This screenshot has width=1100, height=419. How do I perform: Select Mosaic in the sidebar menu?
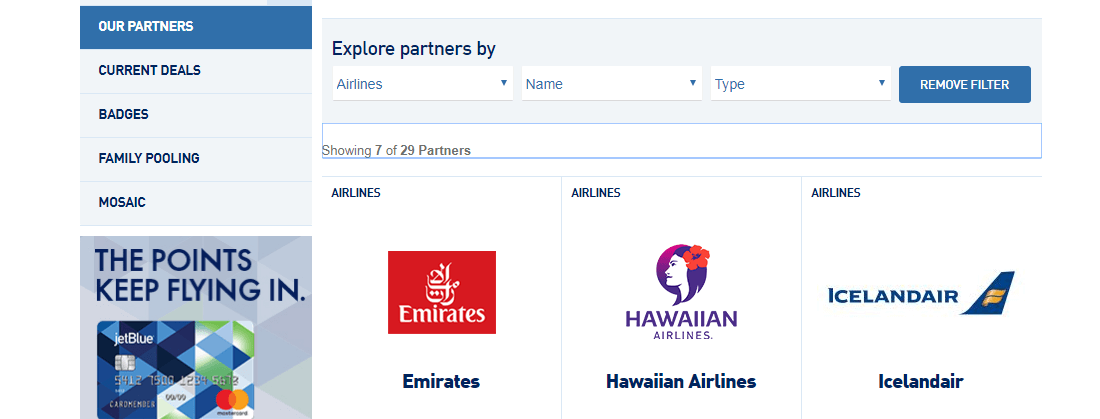click(196, 204)
